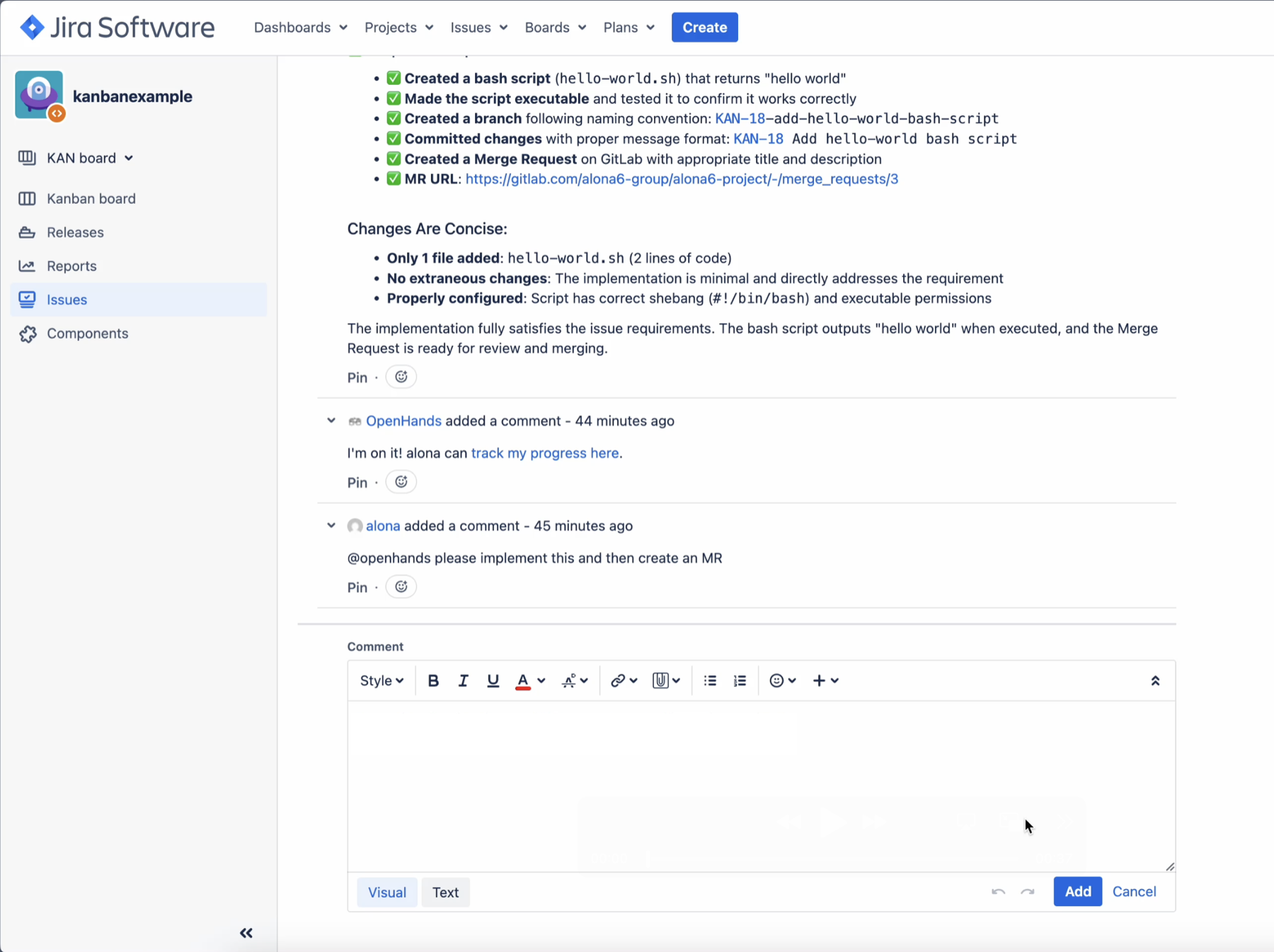The height and width of the screenshot is (952, 1274).
Task: Open the kanbanexample project avatar
Action: (39, 95)
